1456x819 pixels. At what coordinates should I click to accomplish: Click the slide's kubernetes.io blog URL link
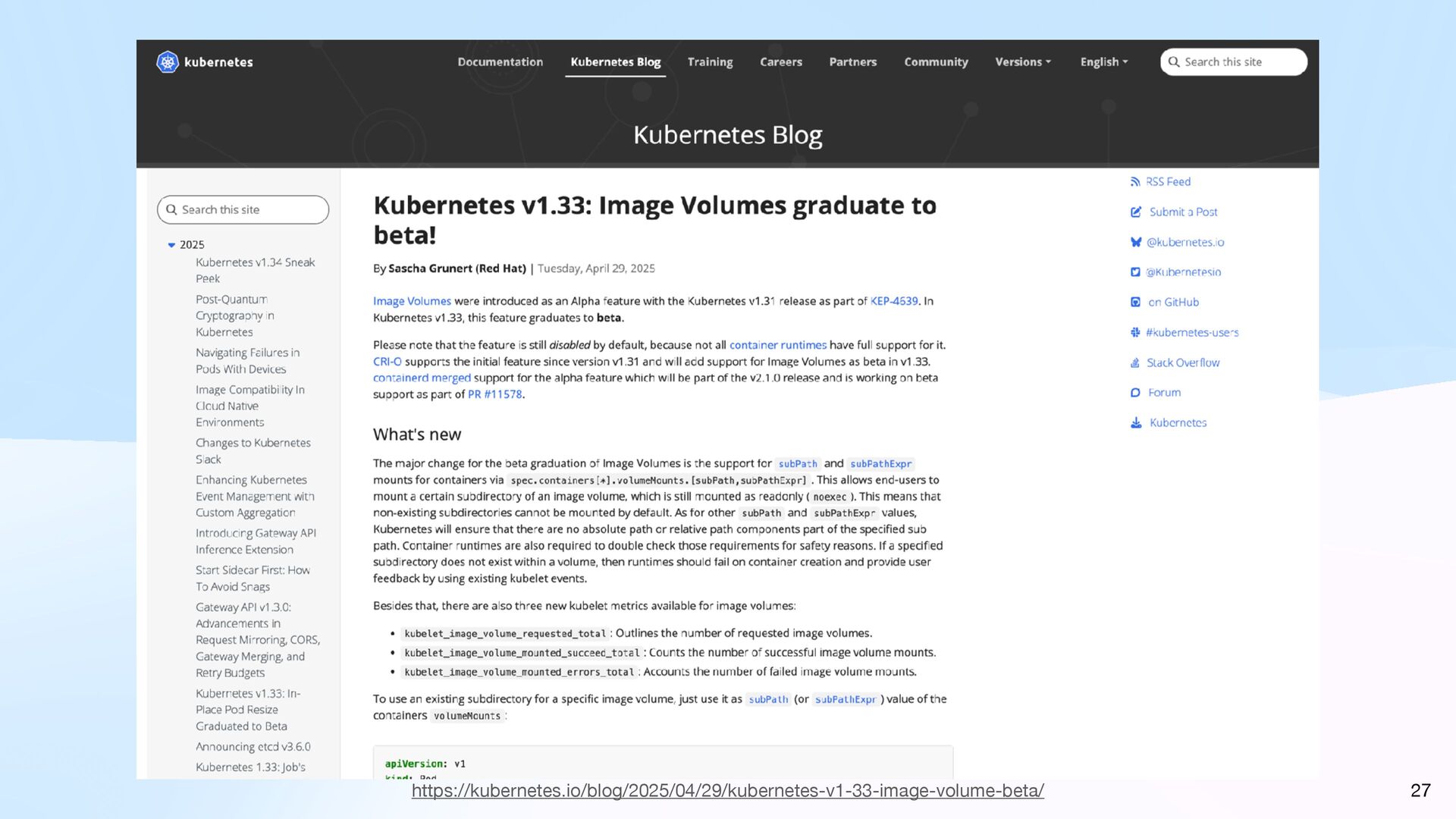coord(727,791)
